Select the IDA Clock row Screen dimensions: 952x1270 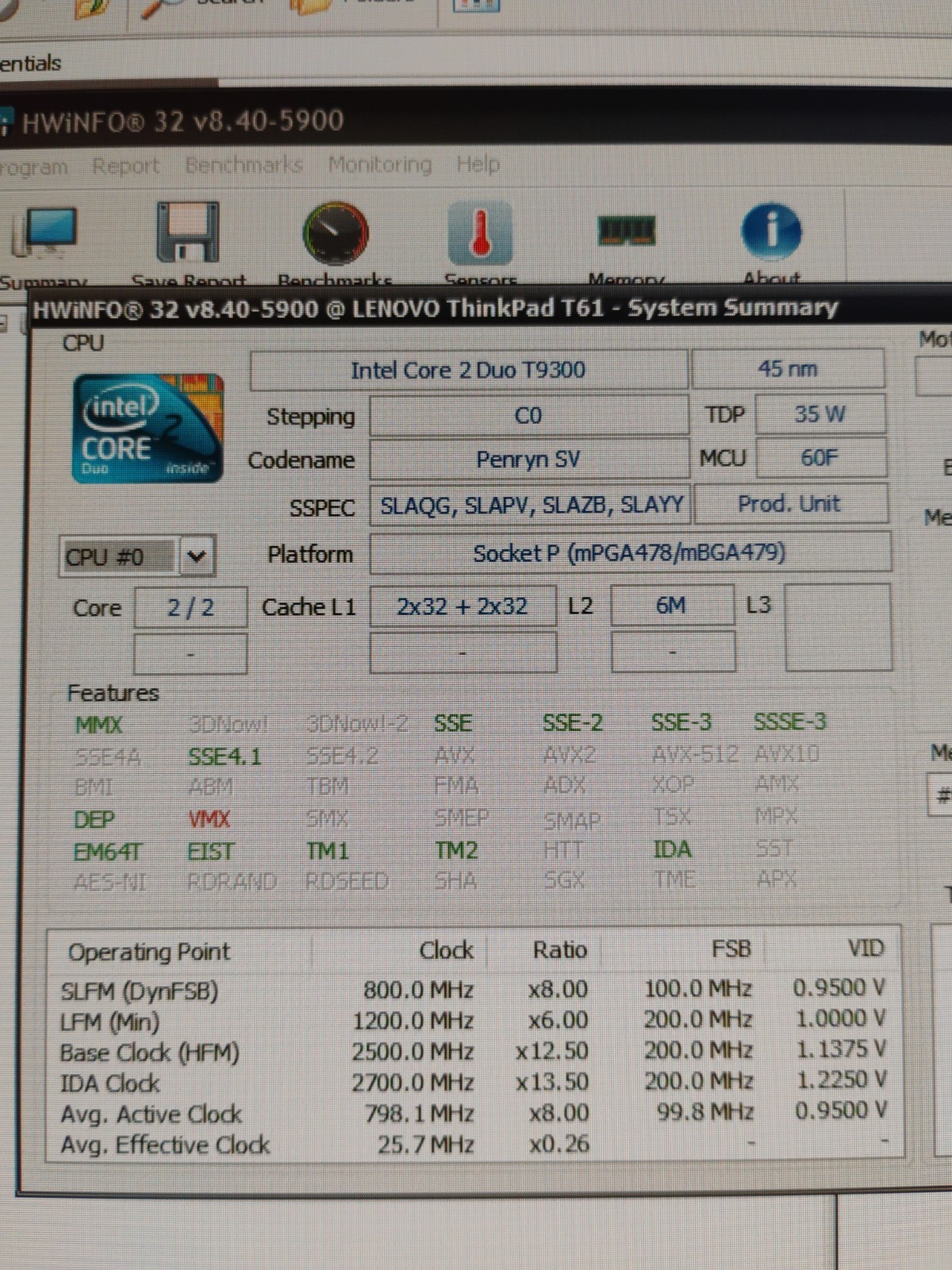pyautogui.click(x=474, y=1083)
